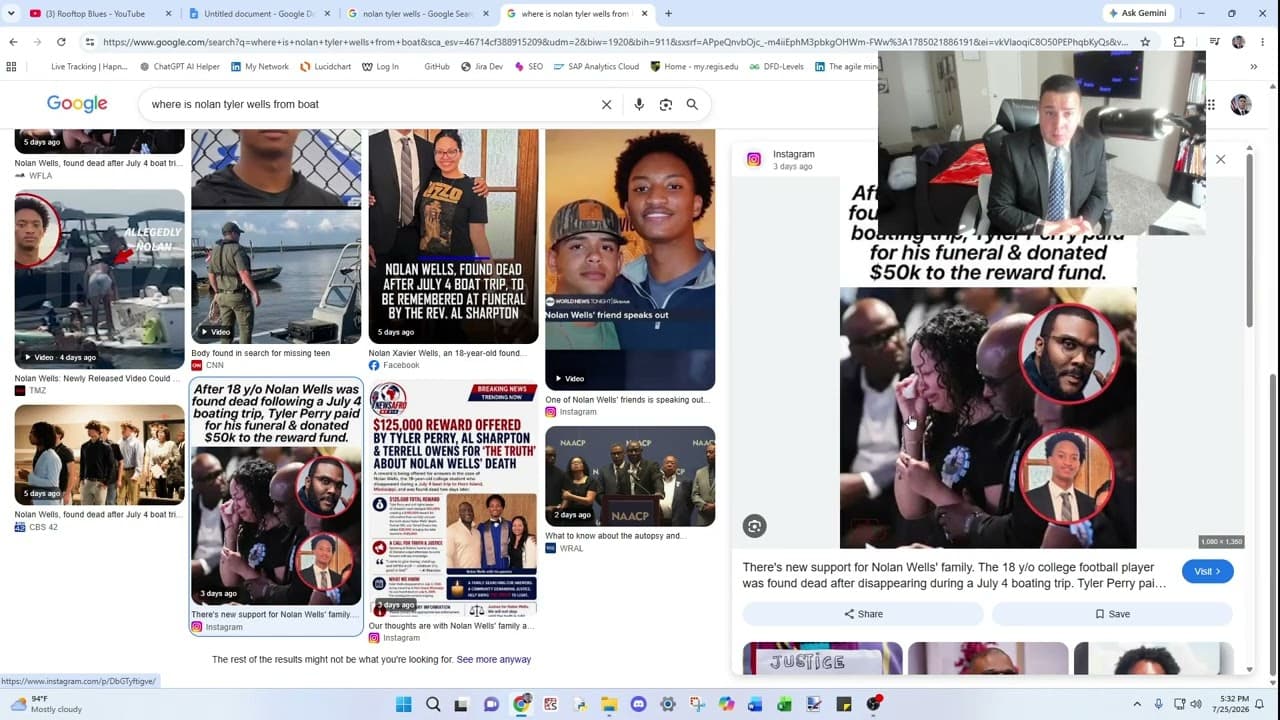Open the Jira Dev bookmark
Viewport: 1280px width, 720px height.
(482, 67)
